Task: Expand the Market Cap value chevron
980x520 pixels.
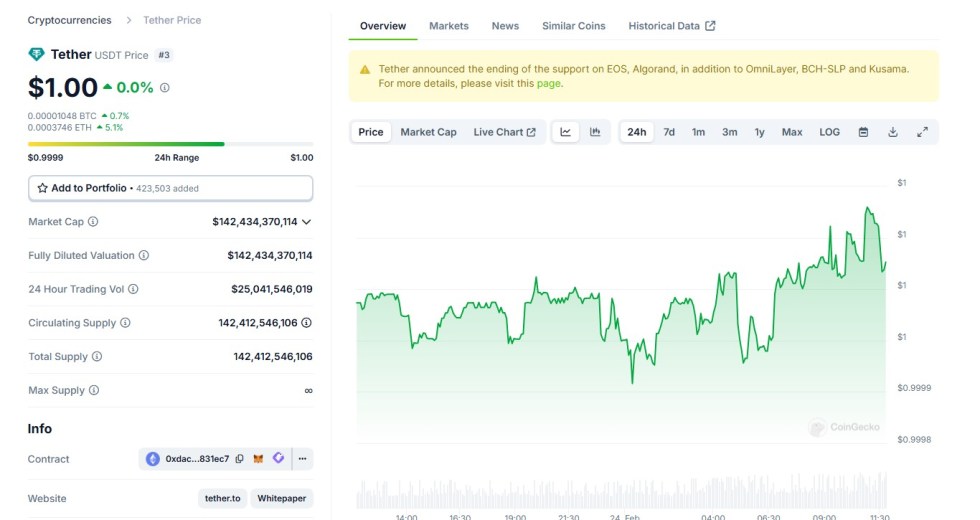Action: click(307, 222)
